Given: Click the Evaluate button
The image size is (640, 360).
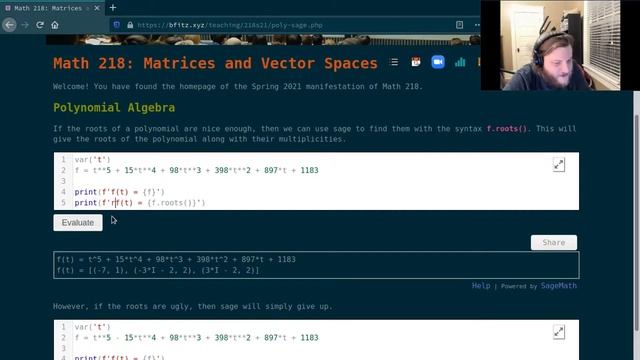Looking at the screenshot, I should coord(78,222).
